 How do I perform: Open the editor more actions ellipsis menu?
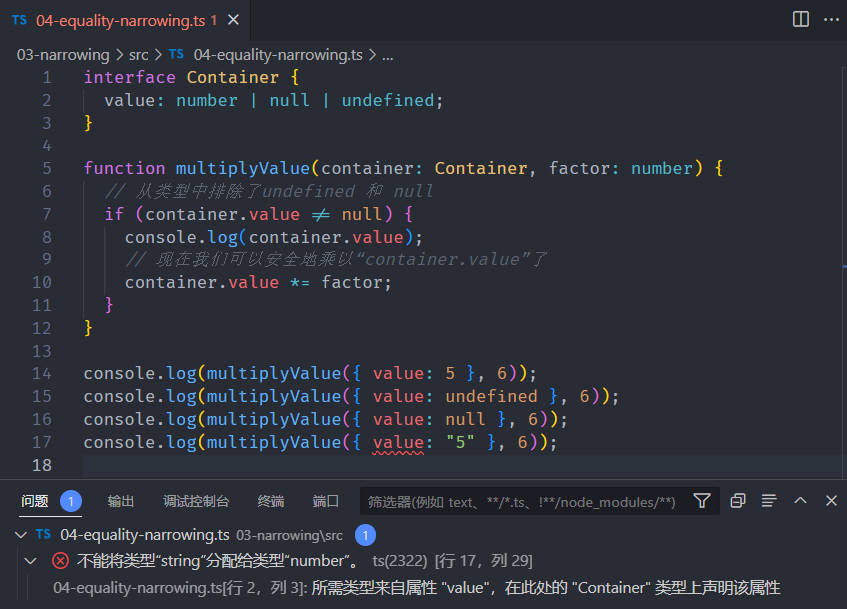pos(831,19)
